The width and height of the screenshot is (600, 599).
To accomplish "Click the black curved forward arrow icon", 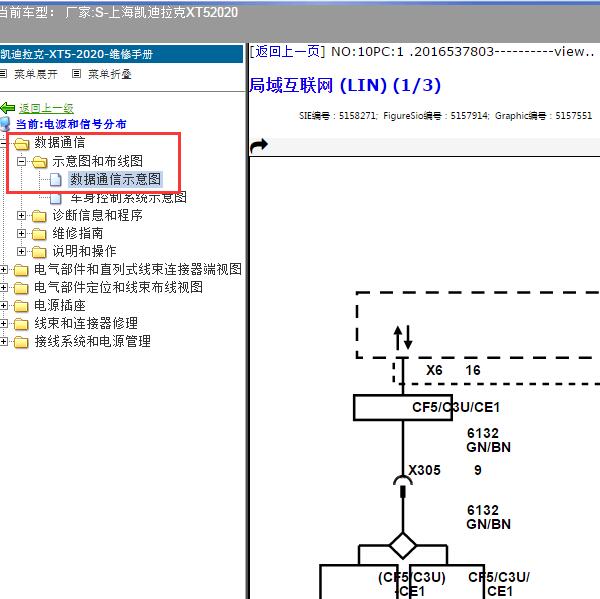I will 259,145.
